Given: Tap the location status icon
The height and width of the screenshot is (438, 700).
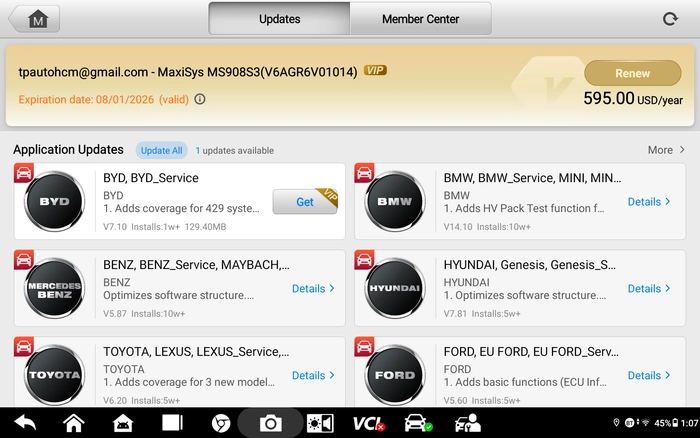Looking at the screenshot, I should click(617, 422).
